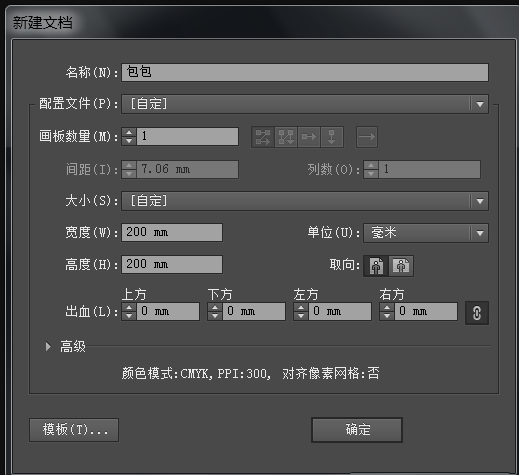Increase 下方 bleed value
519x475 pixels.
click(x=215, y=307)
